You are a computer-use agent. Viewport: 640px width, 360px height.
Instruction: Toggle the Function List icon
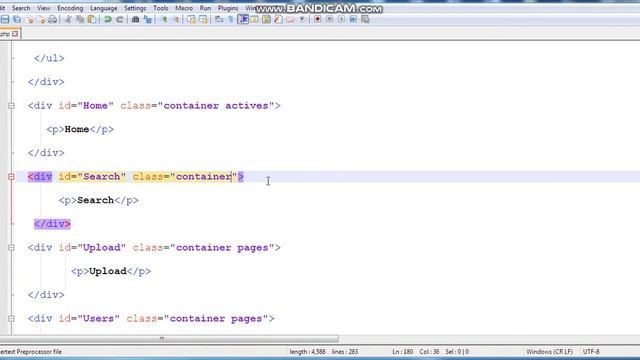coord(278,19)
